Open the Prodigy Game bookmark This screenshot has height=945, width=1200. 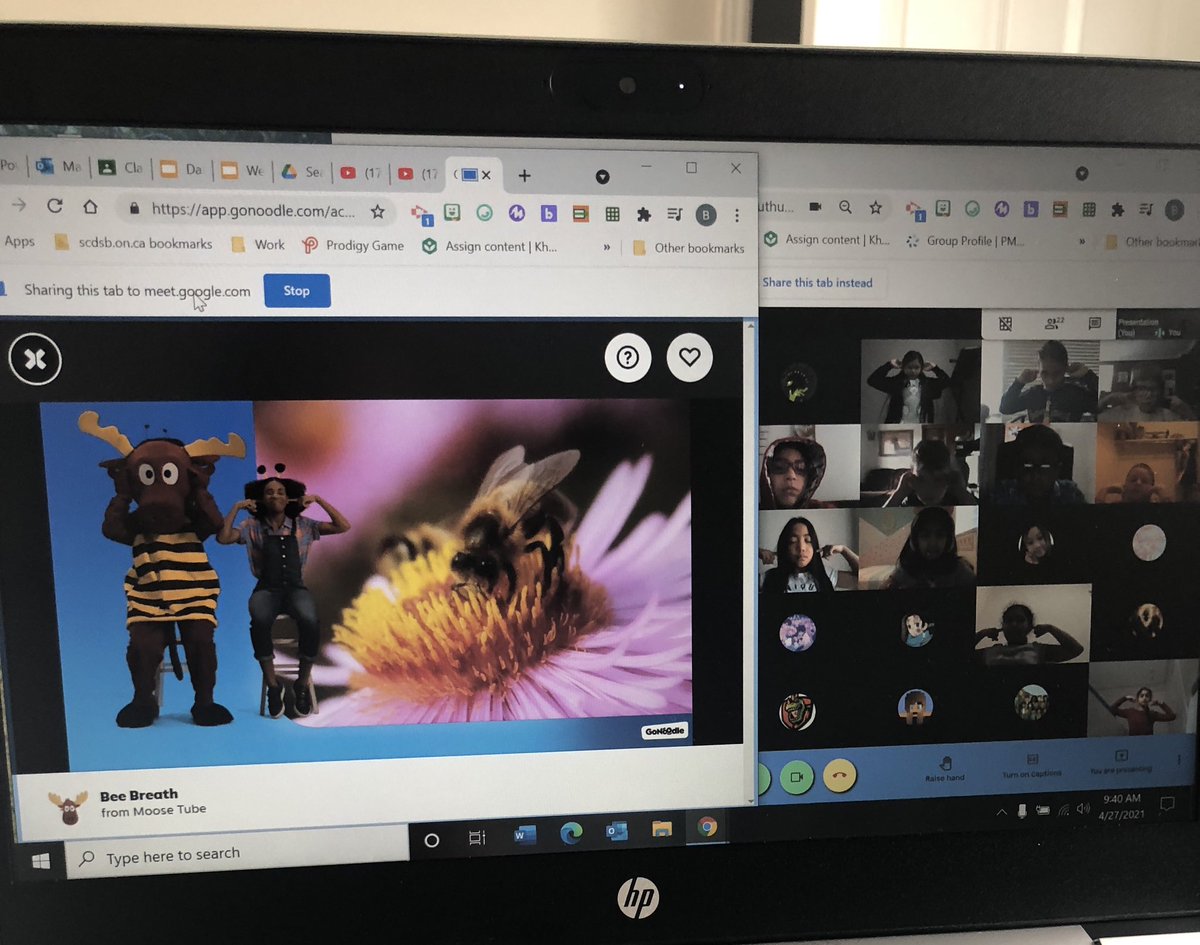353,245
